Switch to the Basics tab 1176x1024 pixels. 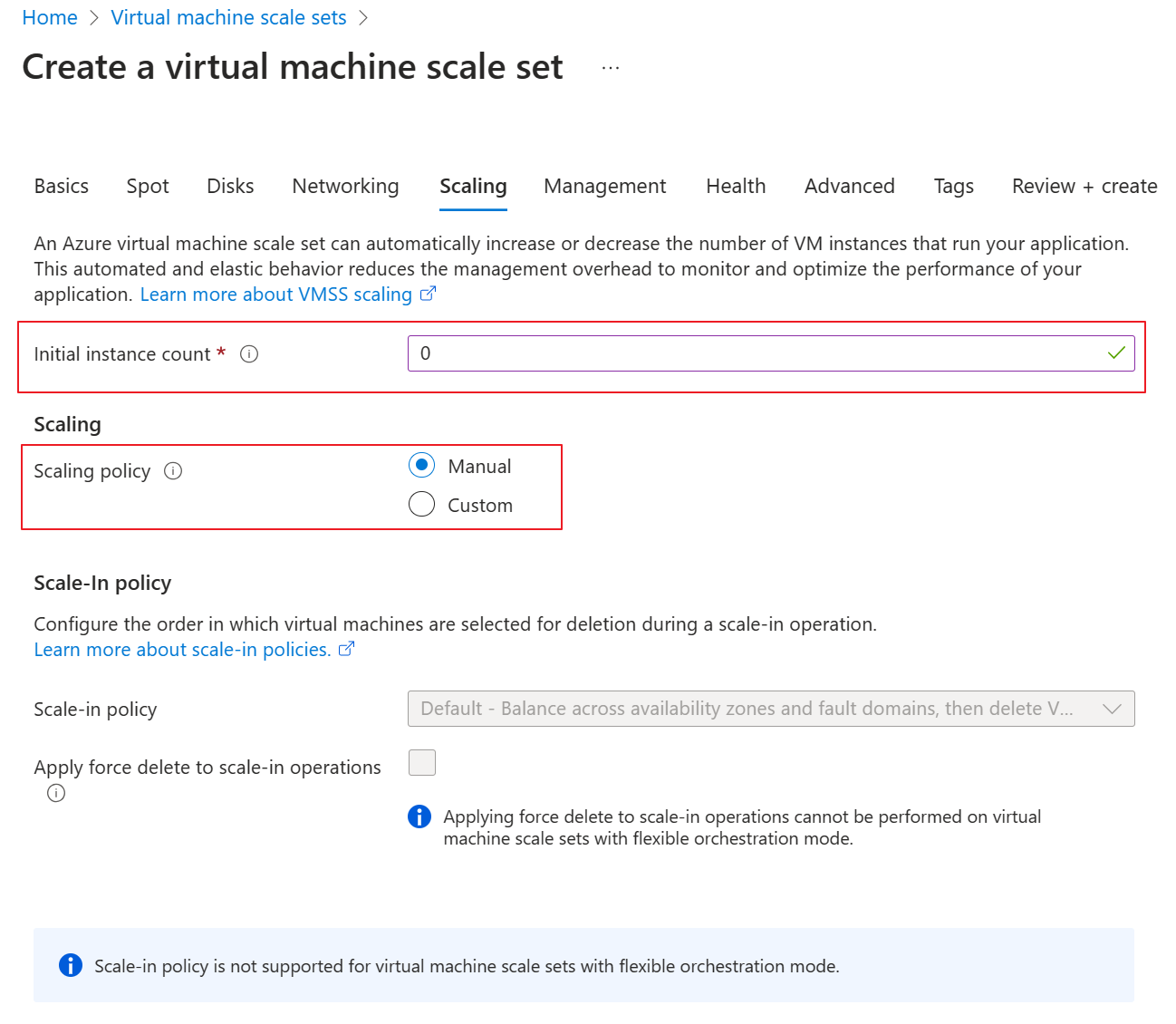point(62,186)
